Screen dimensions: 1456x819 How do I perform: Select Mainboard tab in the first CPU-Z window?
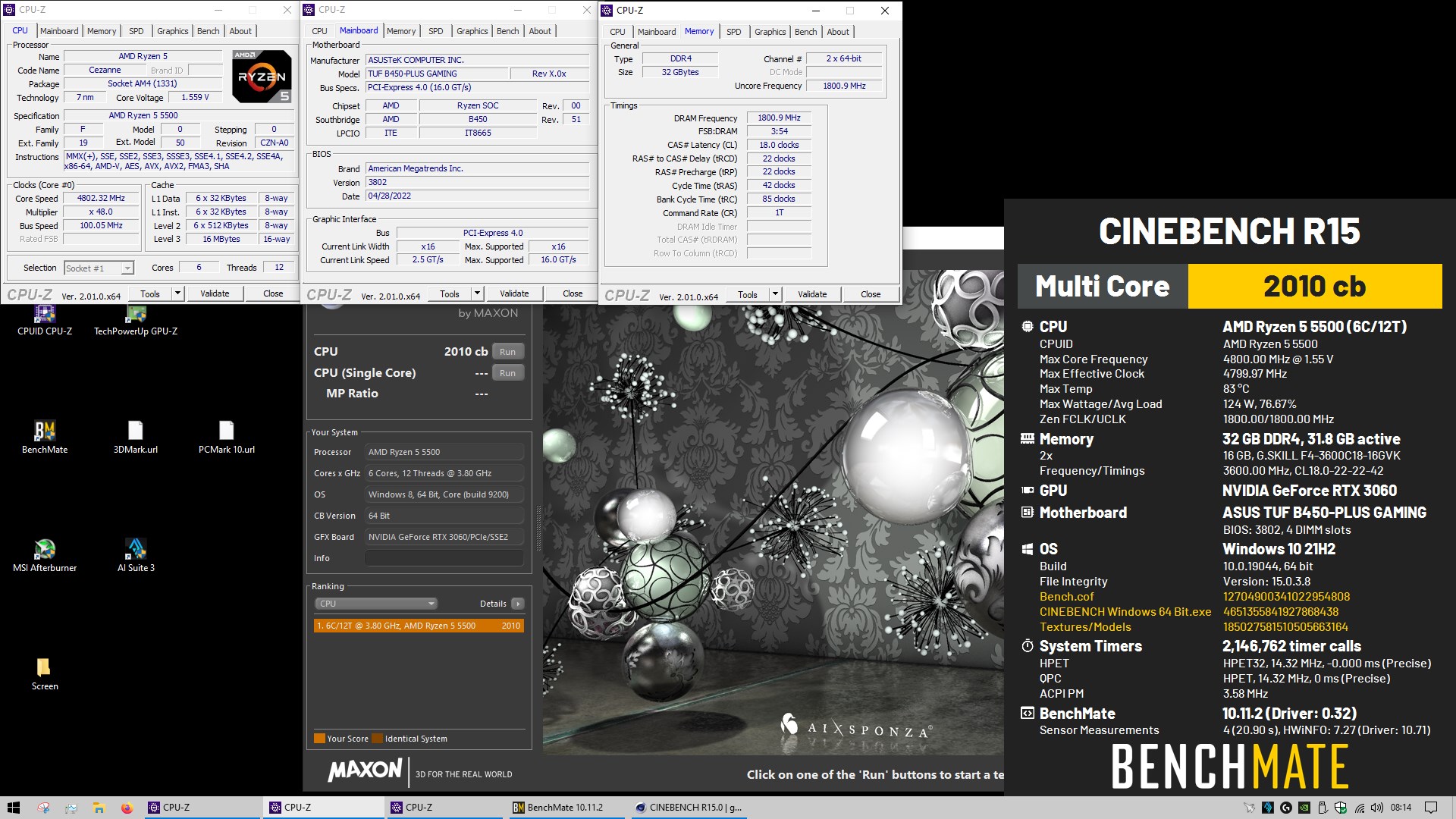(x=59, y=31)
